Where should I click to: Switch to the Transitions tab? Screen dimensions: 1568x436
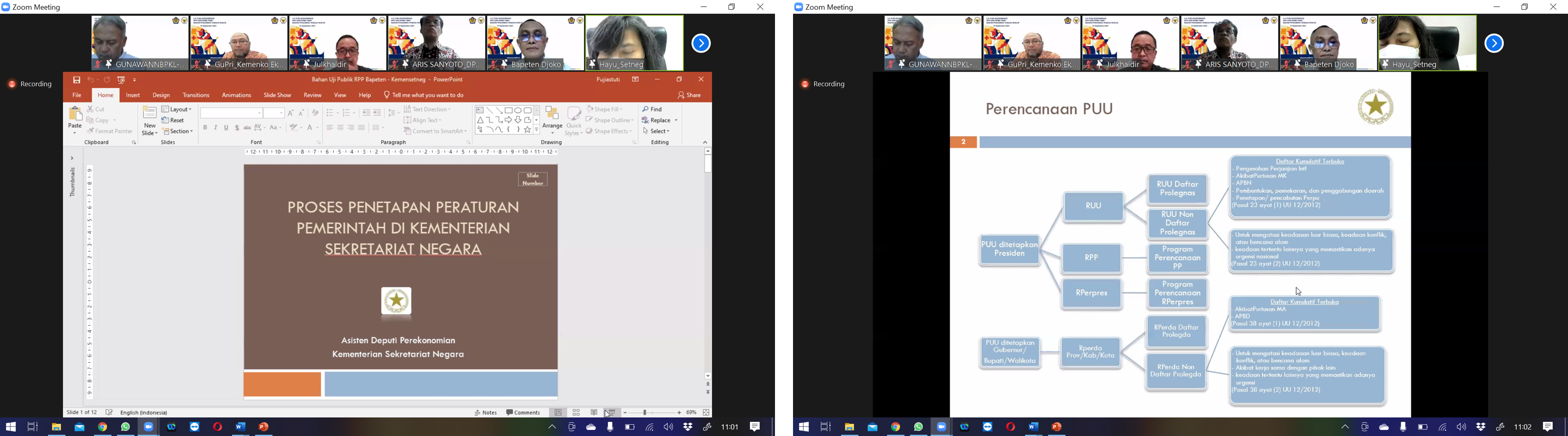196,96
